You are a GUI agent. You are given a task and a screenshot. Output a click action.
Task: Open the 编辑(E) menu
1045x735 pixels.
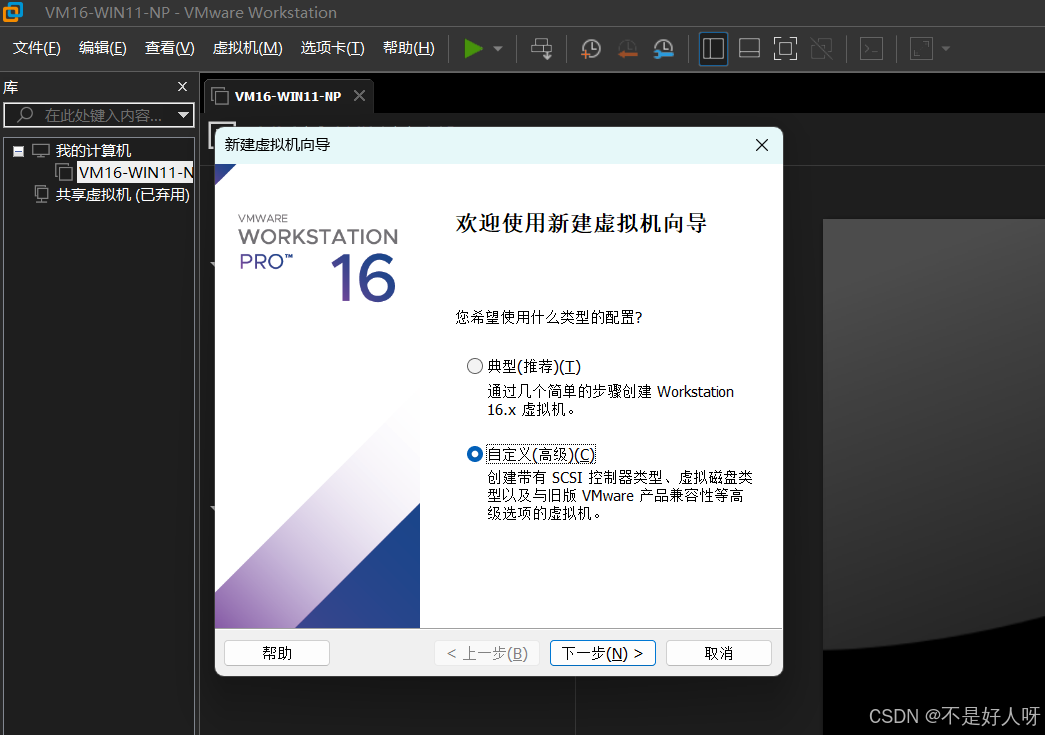(x=103, y=48)
